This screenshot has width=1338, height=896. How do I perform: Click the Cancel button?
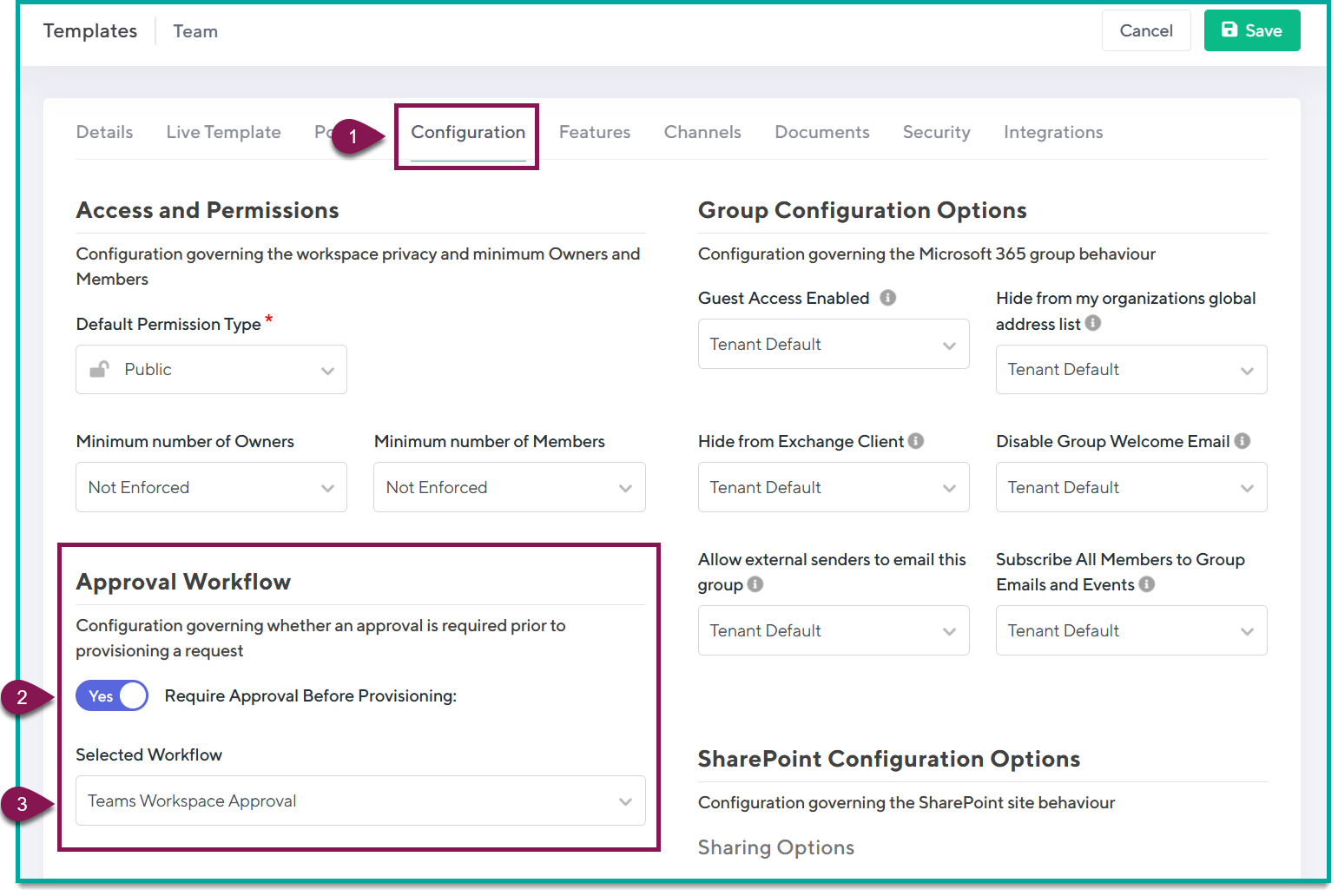pyautogui.click(x=1145, y=30)
